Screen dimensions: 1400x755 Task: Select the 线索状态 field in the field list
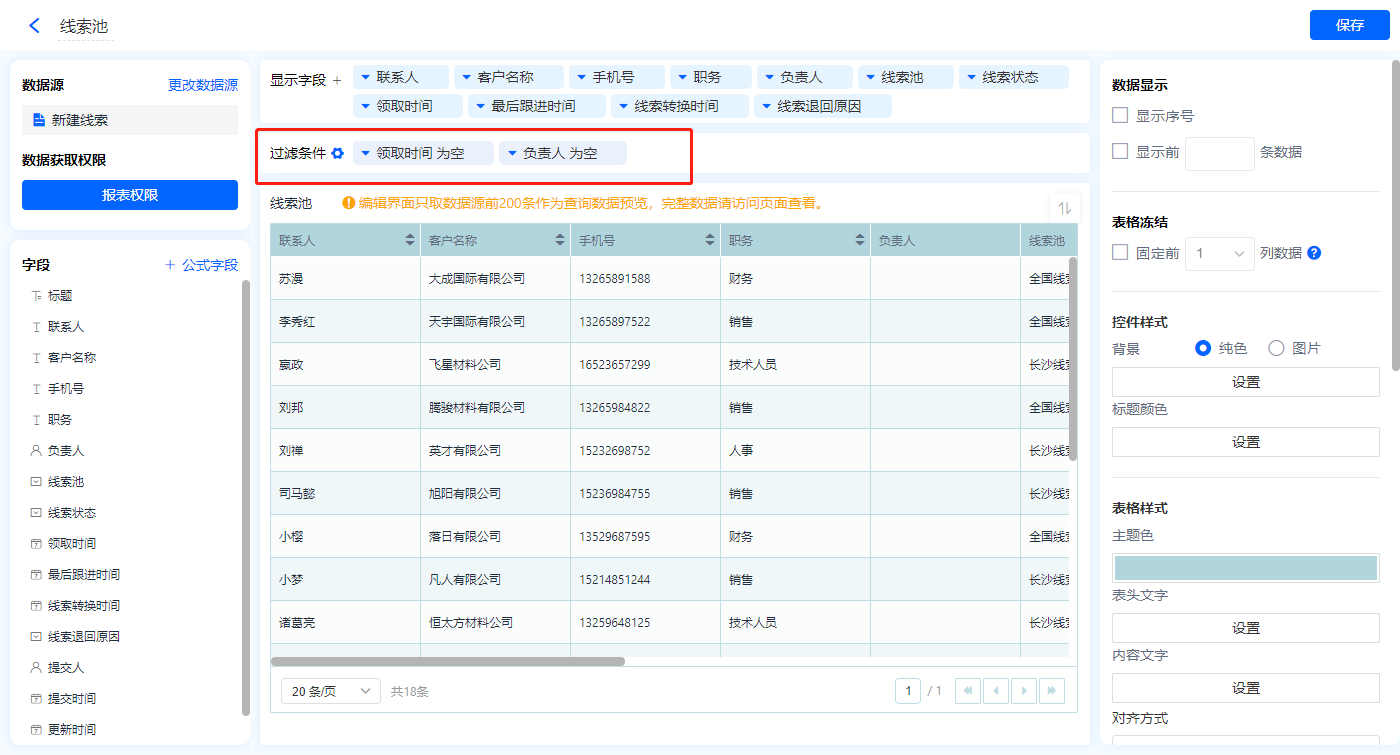pyautogui.click(x=71, y=513)
